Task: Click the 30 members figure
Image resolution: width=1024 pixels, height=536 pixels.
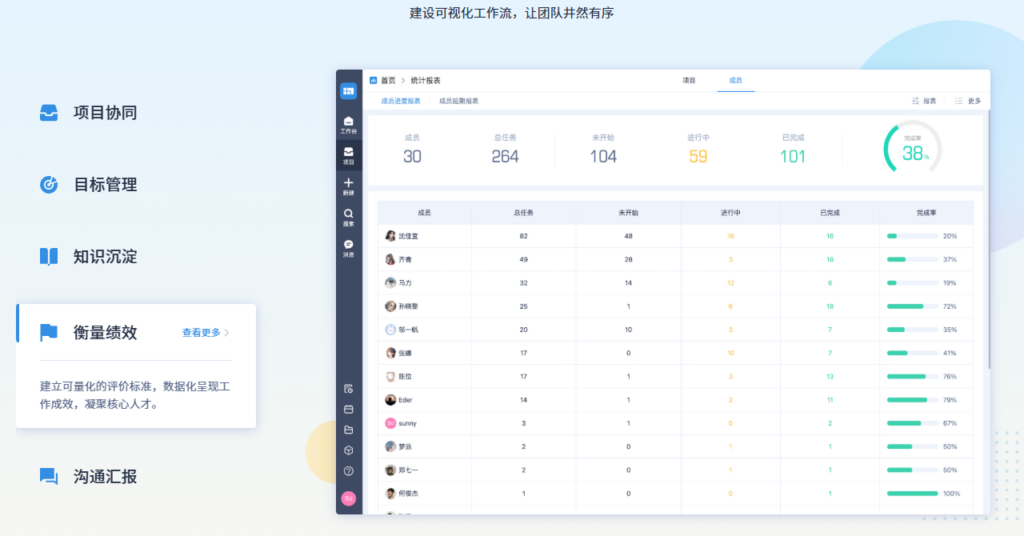Action: [x=412, y=157]
